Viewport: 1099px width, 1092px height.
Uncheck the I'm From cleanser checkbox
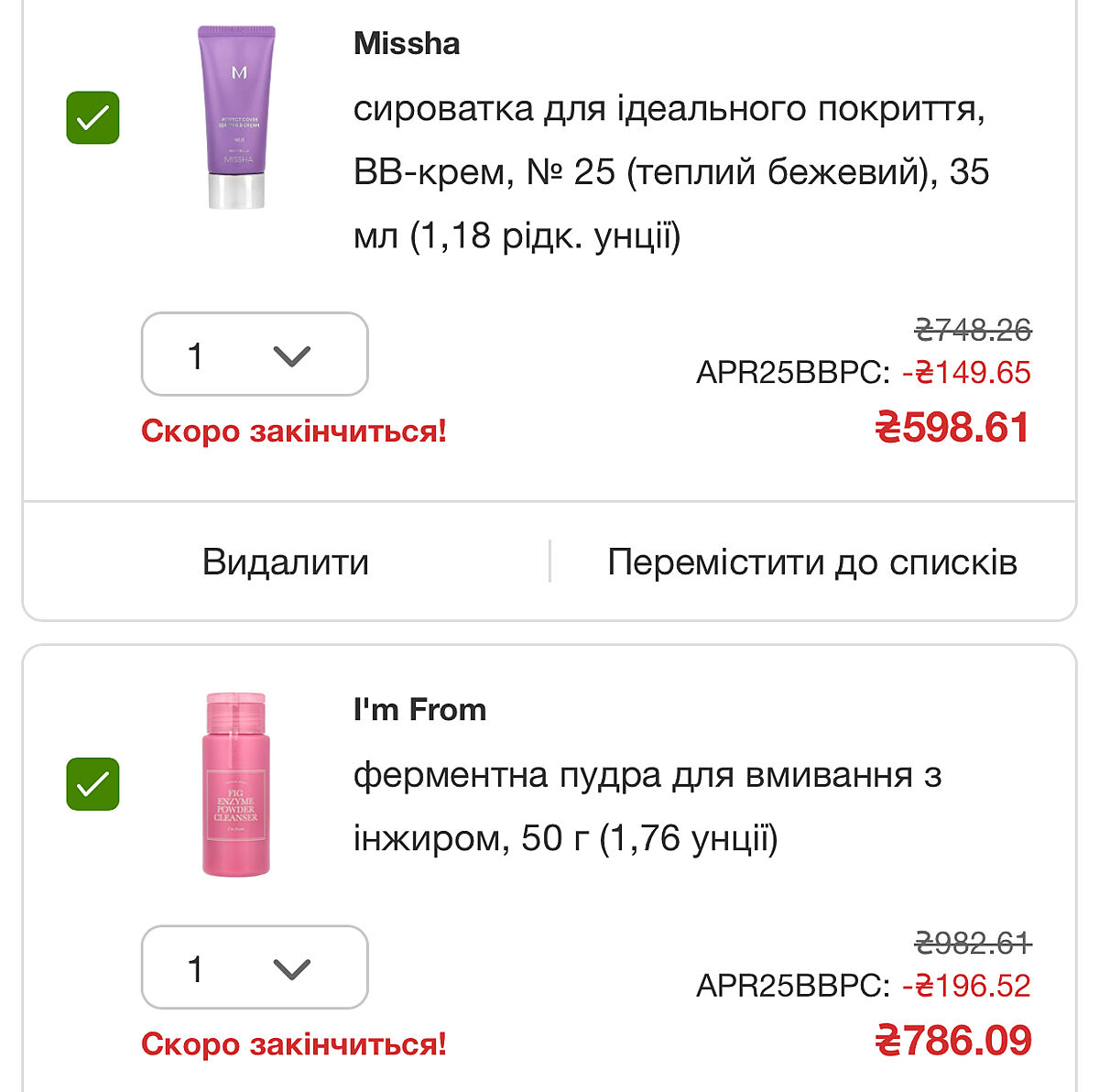(92, 784)
